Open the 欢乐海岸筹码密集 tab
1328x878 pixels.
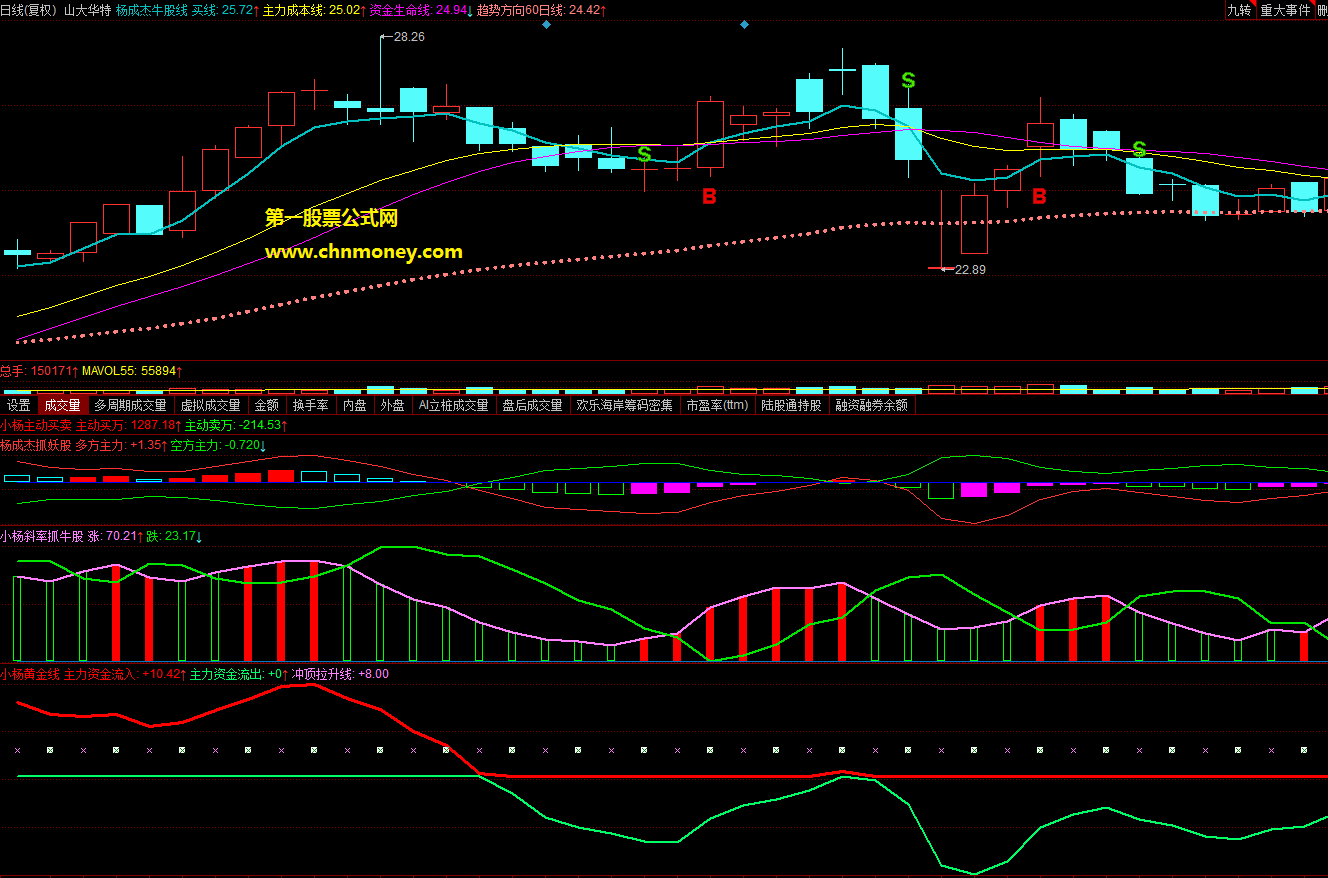[624, 405]
